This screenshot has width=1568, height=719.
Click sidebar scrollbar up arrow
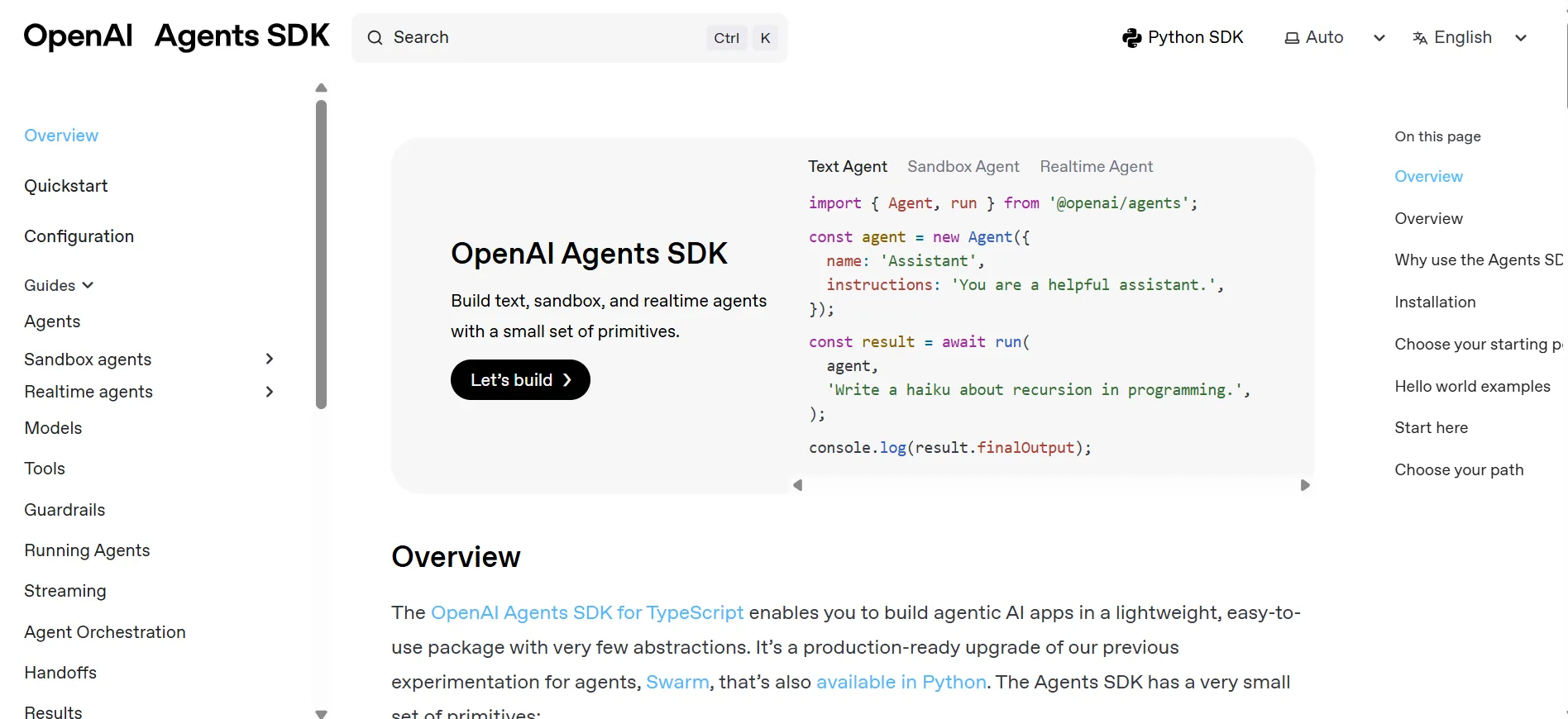click(x=322, y=88)
